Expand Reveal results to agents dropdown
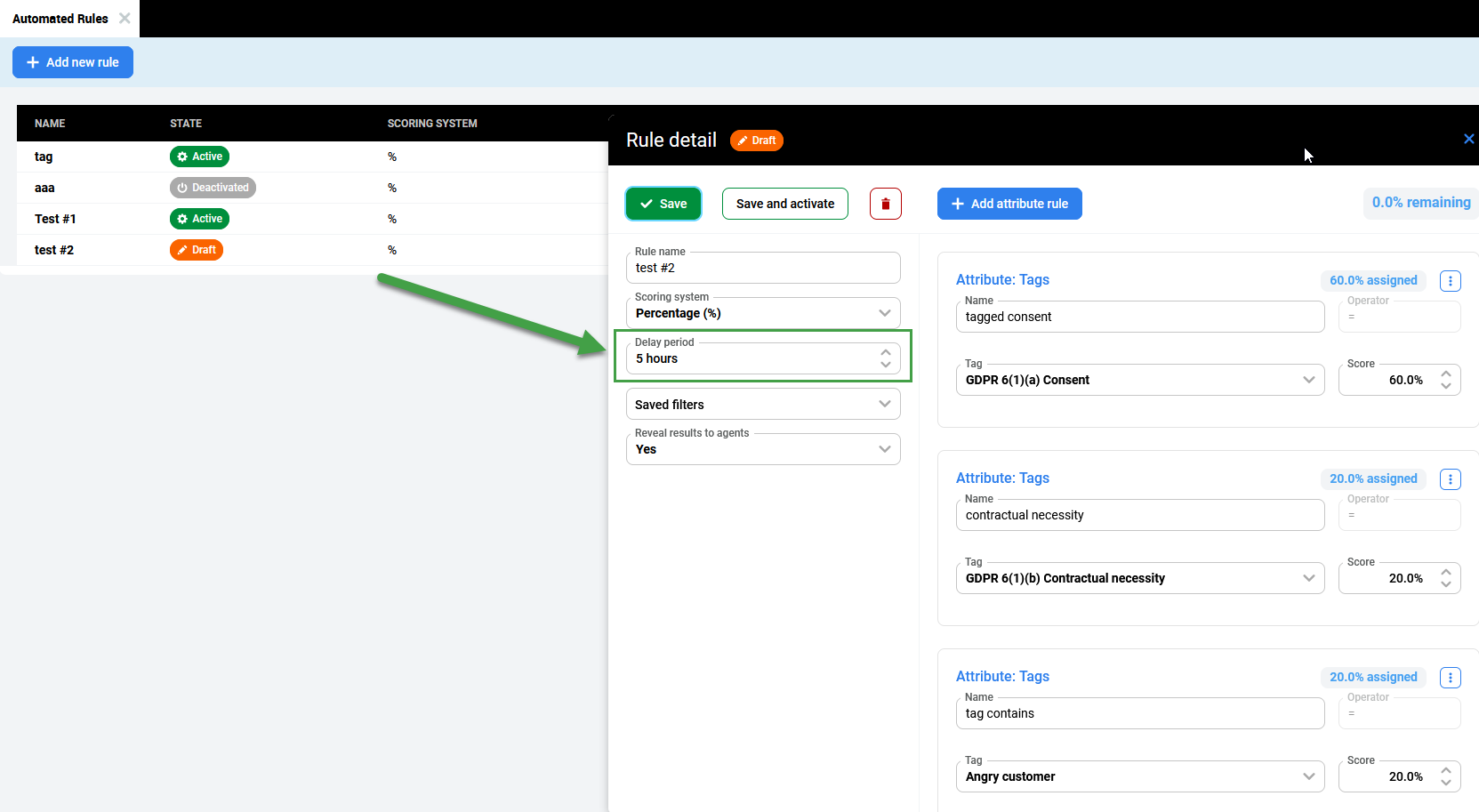 click(762, 449)
